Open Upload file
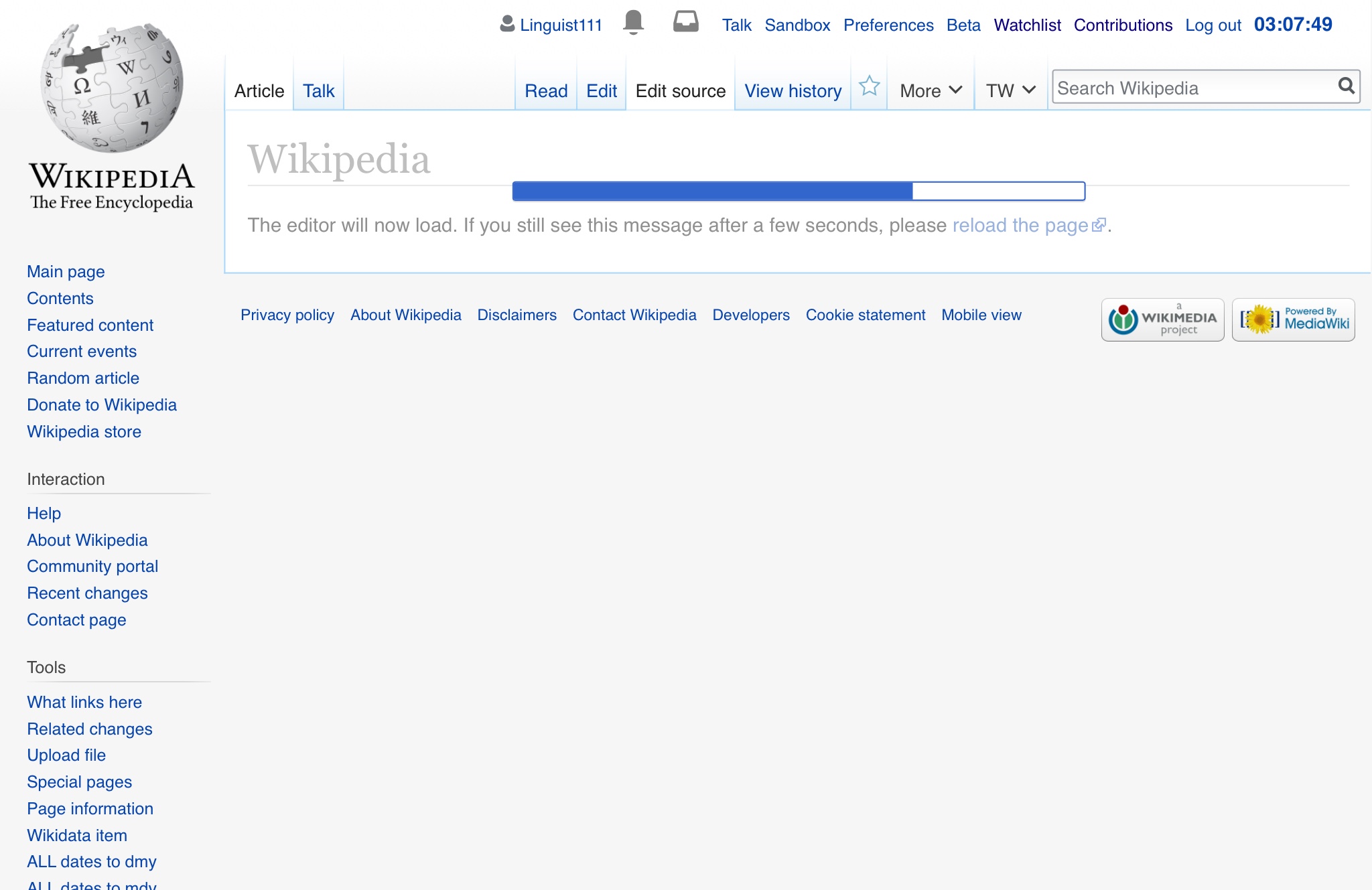Viewport: 1372px width, 890px height. point(66,755)
